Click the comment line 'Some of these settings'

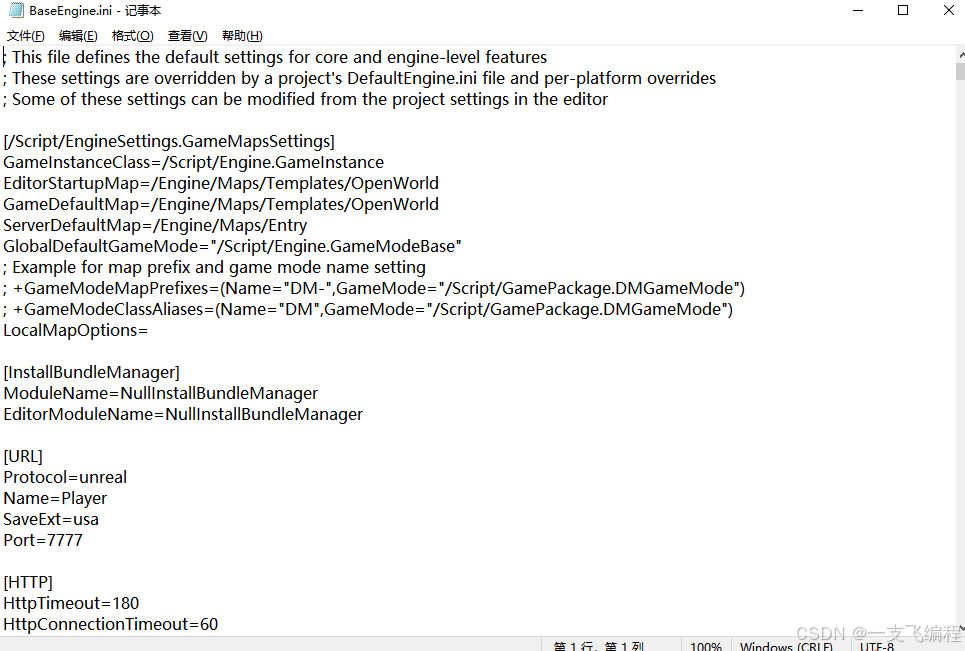306,99
